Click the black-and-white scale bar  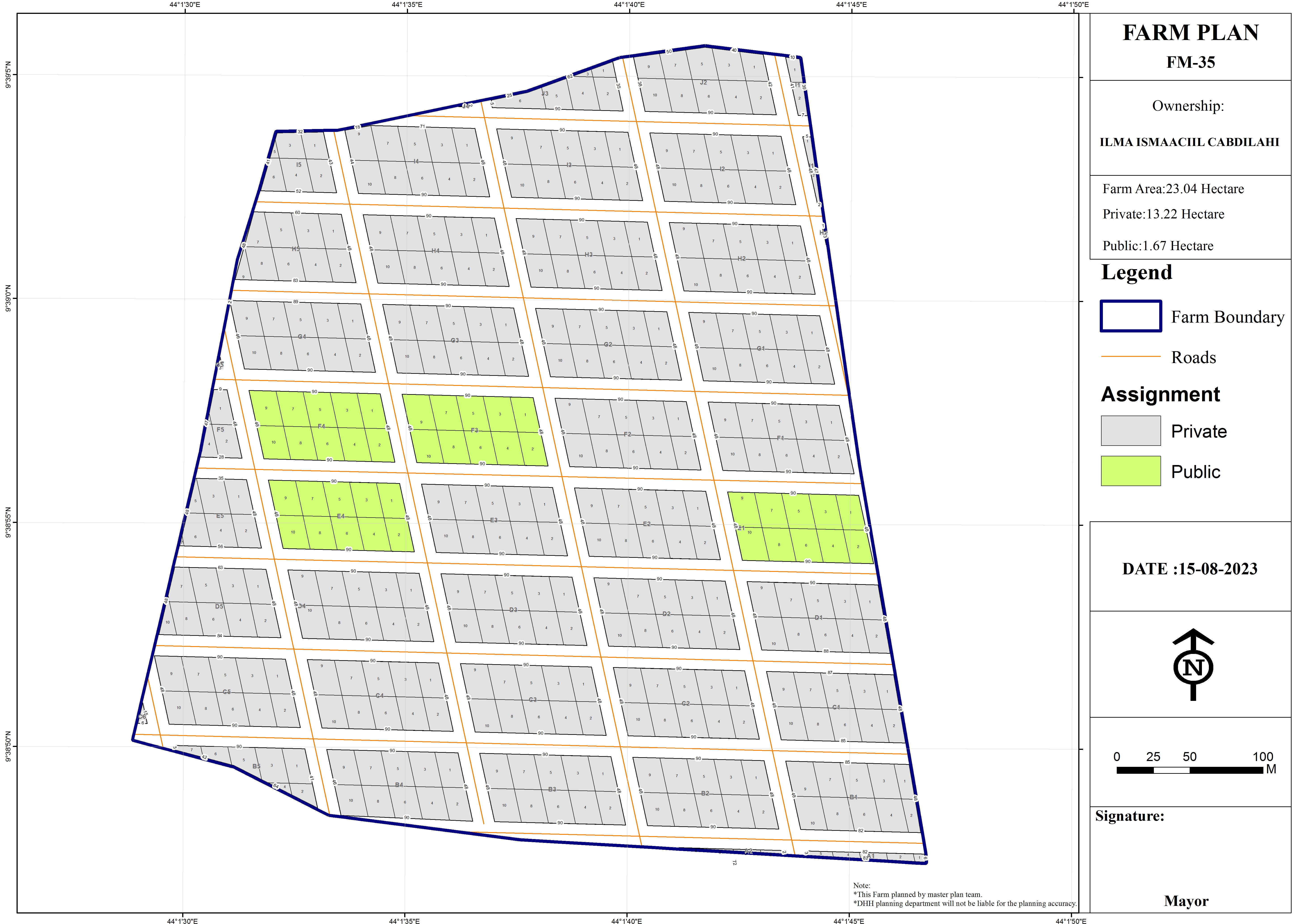pyautogui.click(x=1189, y=770)
